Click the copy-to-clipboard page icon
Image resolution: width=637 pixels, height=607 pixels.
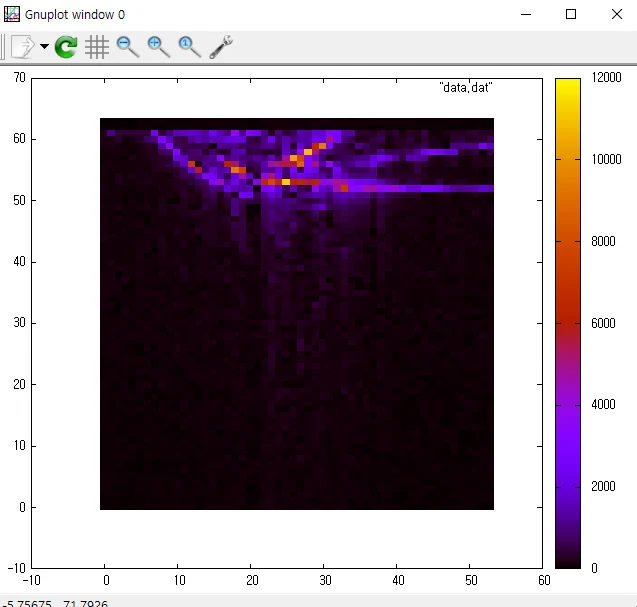[x=22, y=47]
